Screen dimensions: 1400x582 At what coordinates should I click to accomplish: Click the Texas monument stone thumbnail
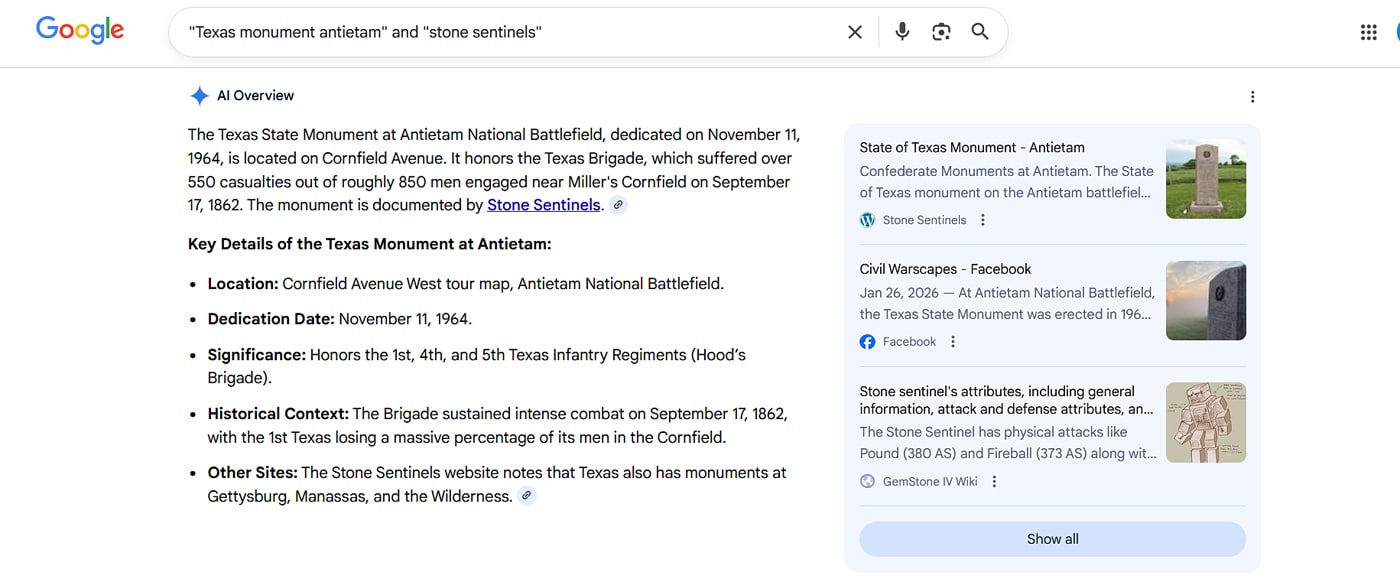point(1206,179)
